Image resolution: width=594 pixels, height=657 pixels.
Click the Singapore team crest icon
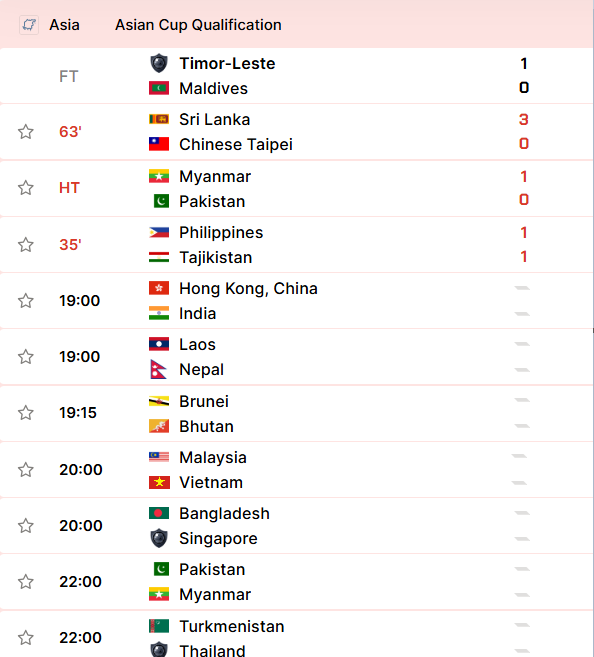(159, 538)
